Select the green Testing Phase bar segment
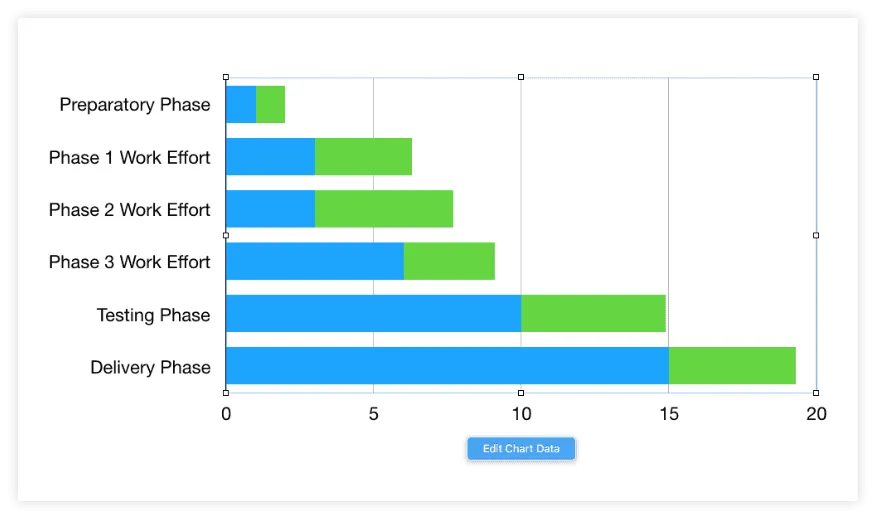Screen dimensions: 876x519 (593, 314)
